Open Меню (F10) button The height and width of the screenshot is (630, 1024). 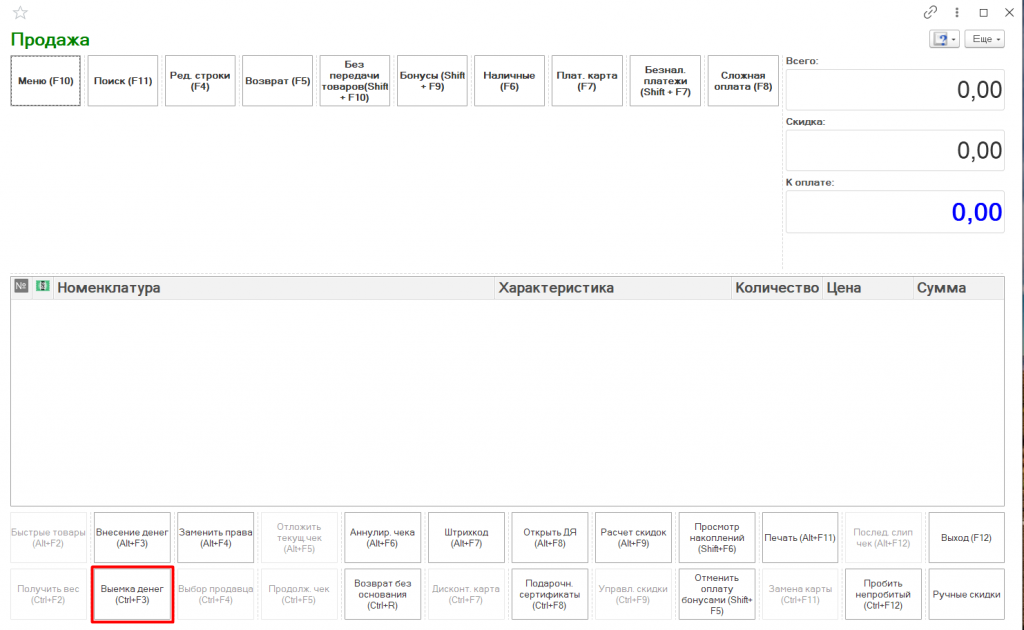[x=46, y=81]
